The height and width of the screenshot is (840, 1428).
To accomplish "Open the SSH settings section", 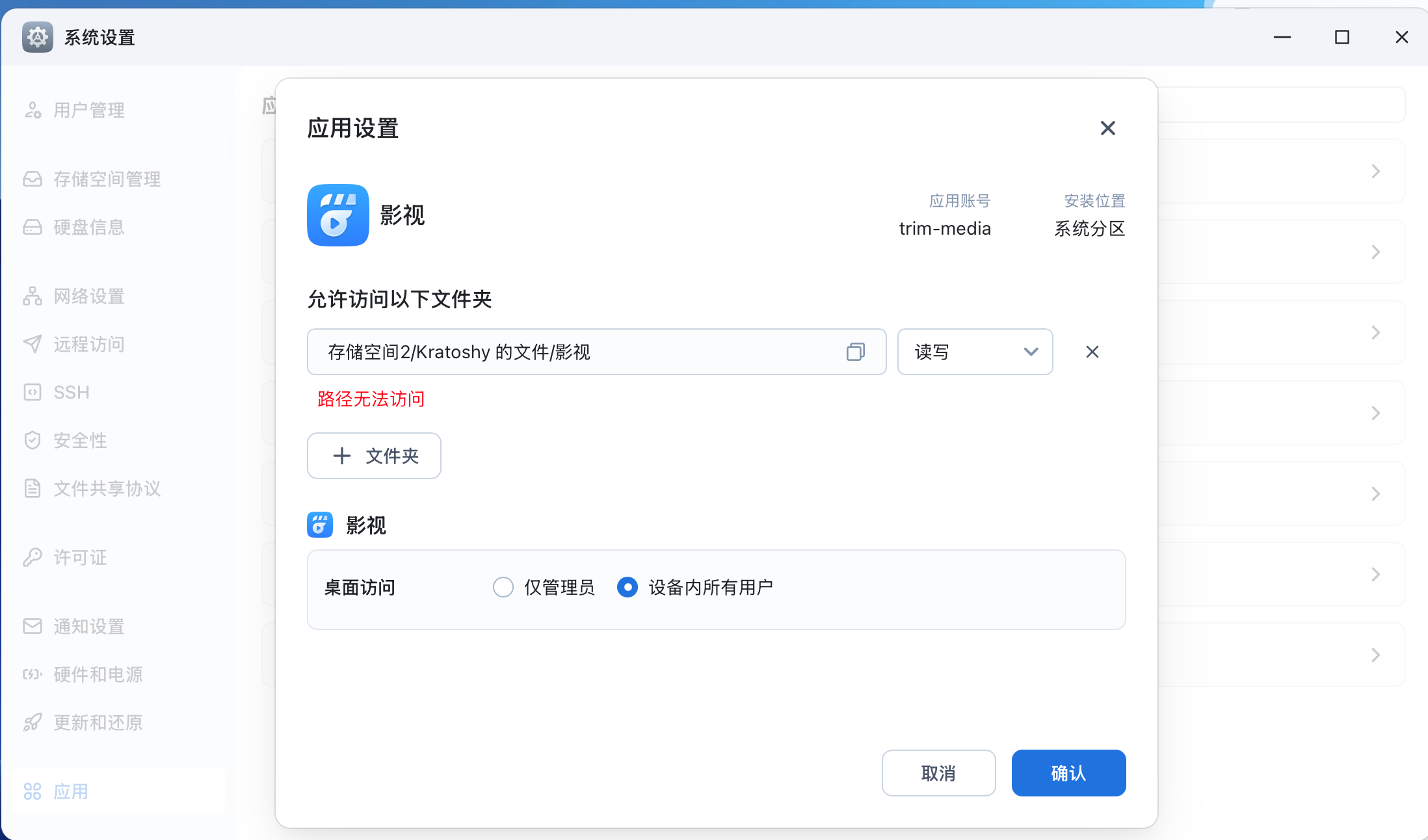I will (71, 392).
